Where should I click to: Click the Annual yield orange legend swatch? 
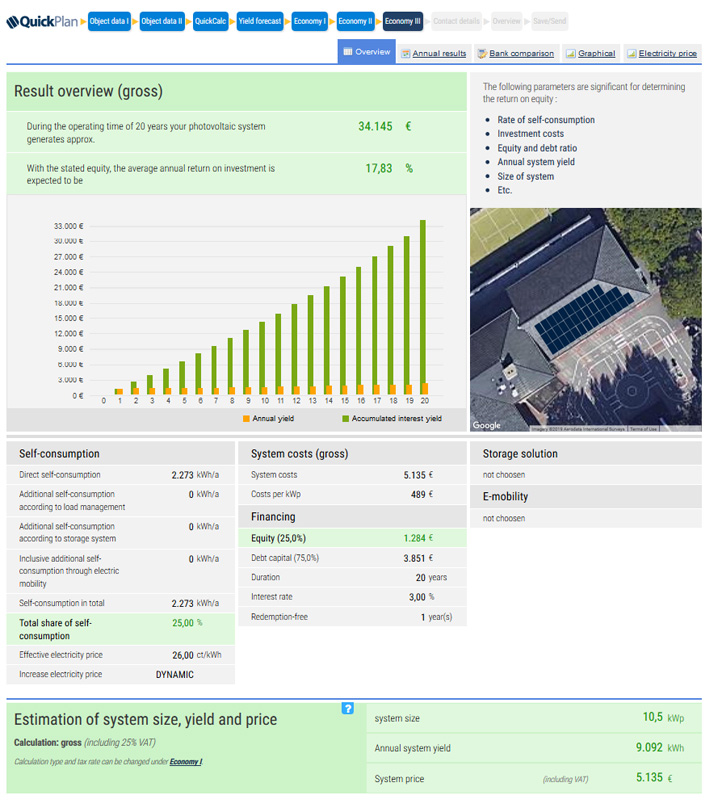pos(246,418)
